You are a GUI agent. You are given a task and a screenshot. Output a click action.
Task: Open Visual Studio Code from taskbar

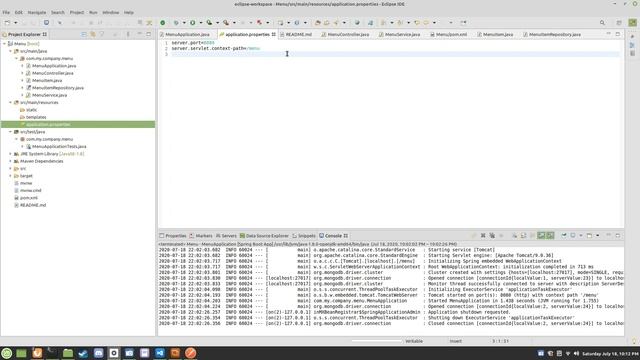160,353
